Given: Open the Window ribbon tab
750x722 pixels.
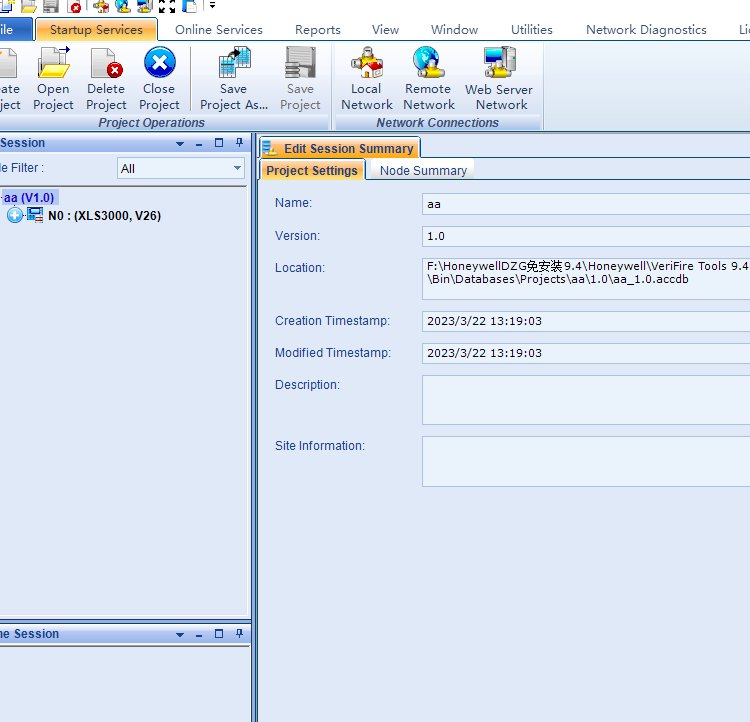Looking at the screenshot, I should 454,30.
